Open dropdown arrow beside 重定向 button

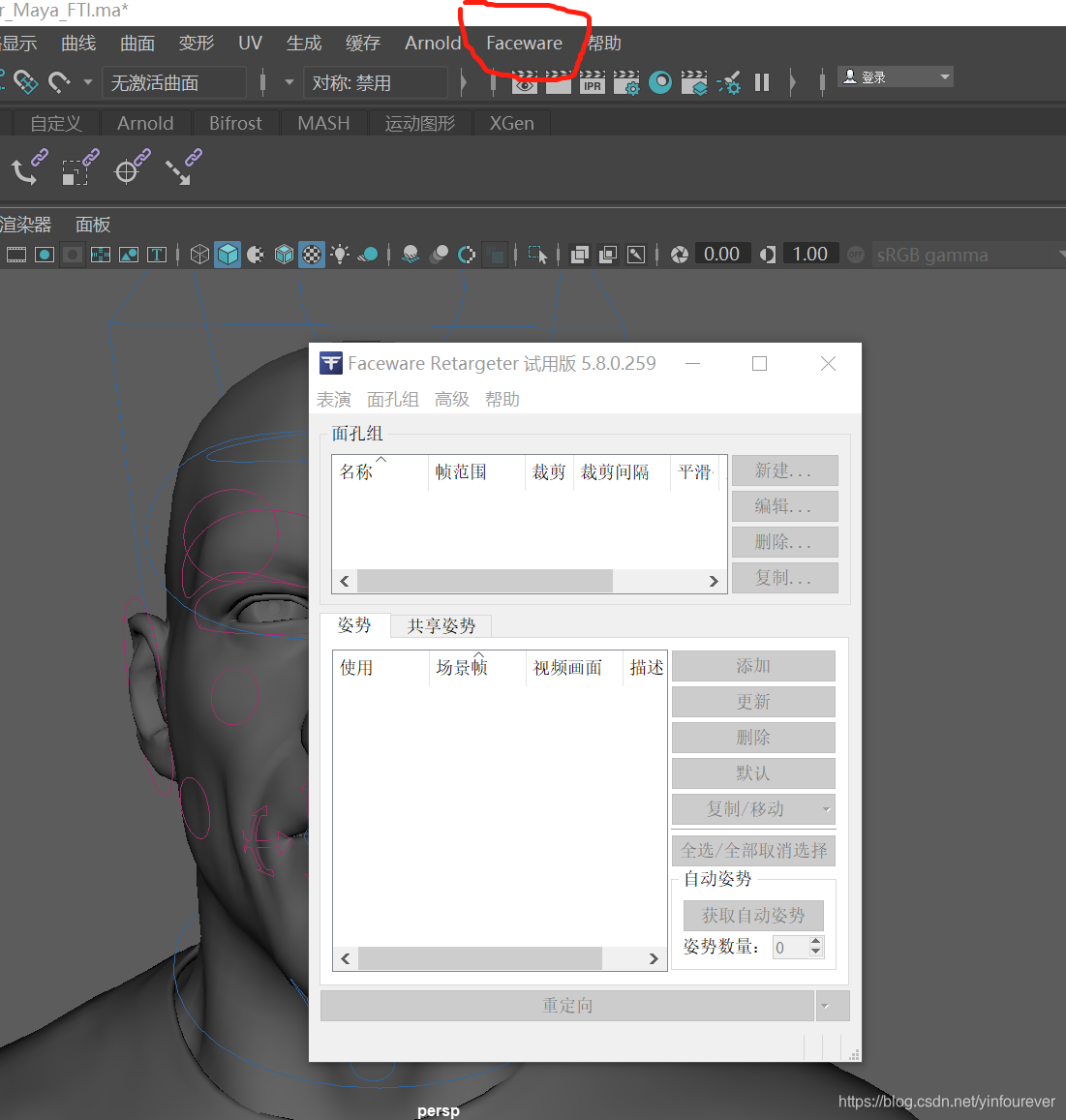pos(833,1006)
